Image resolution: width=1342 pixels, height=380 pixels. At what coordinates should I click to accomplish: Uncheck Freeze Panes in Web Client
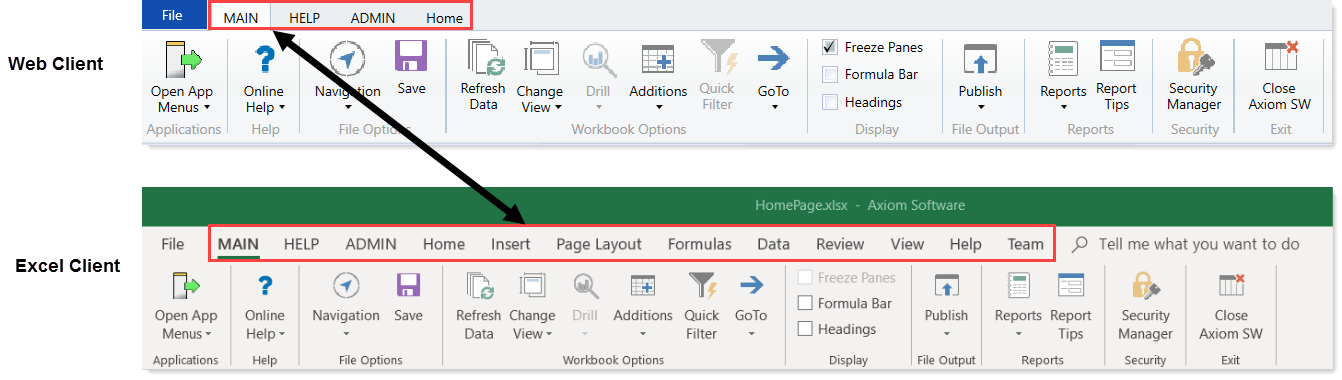[x=829, y=47]
